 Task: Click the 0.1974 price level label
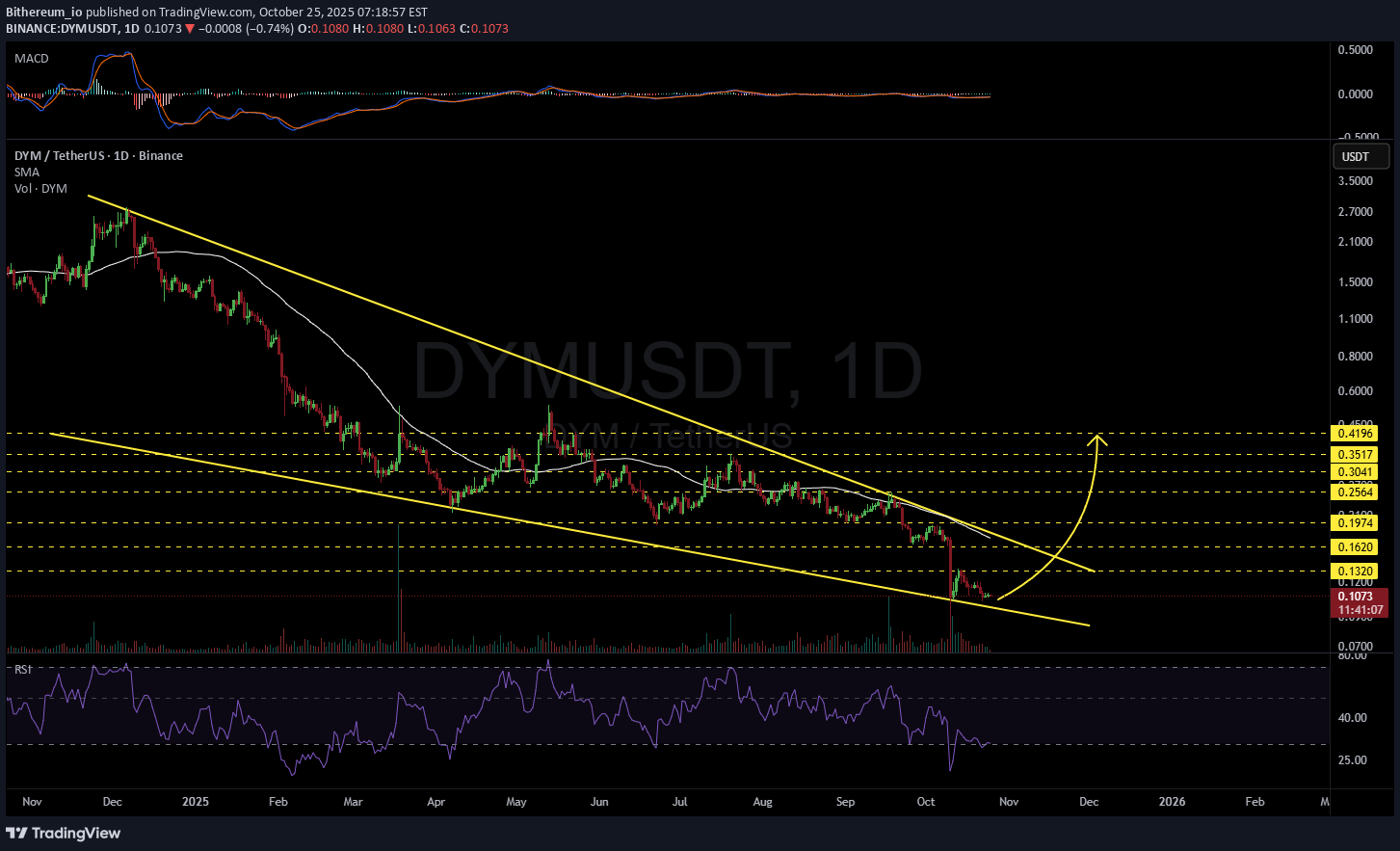(1354, 523)
